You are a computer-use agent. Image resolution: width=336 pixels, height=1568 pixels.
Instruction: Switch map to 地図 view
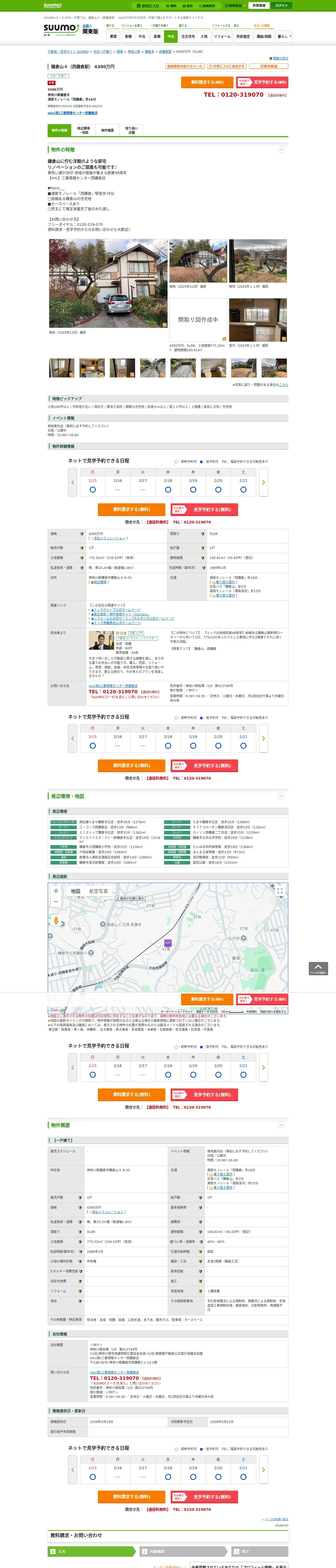click(76, 891)
